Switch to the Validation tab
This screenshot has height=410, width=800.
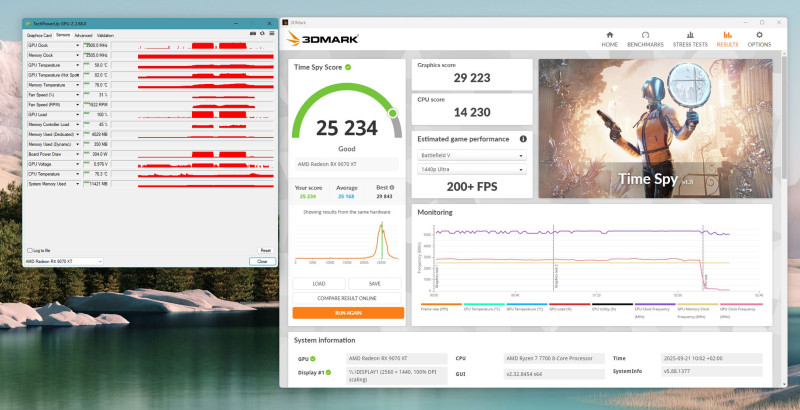tap(105, 35)
